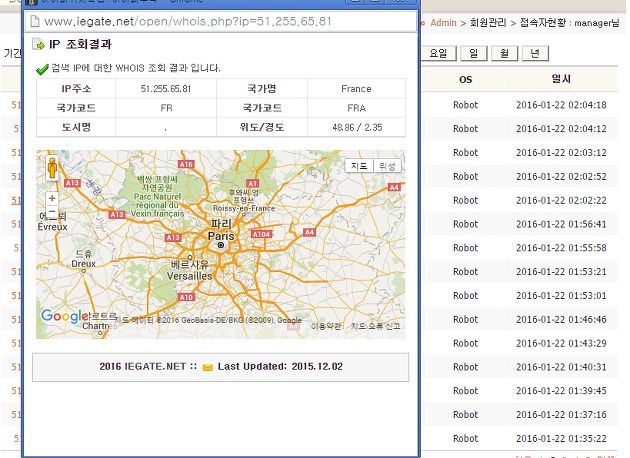Image resolution: width=630 pixels, height=458 pixels.
Task: Click the Google logo on the map
Action: [65, 316]
